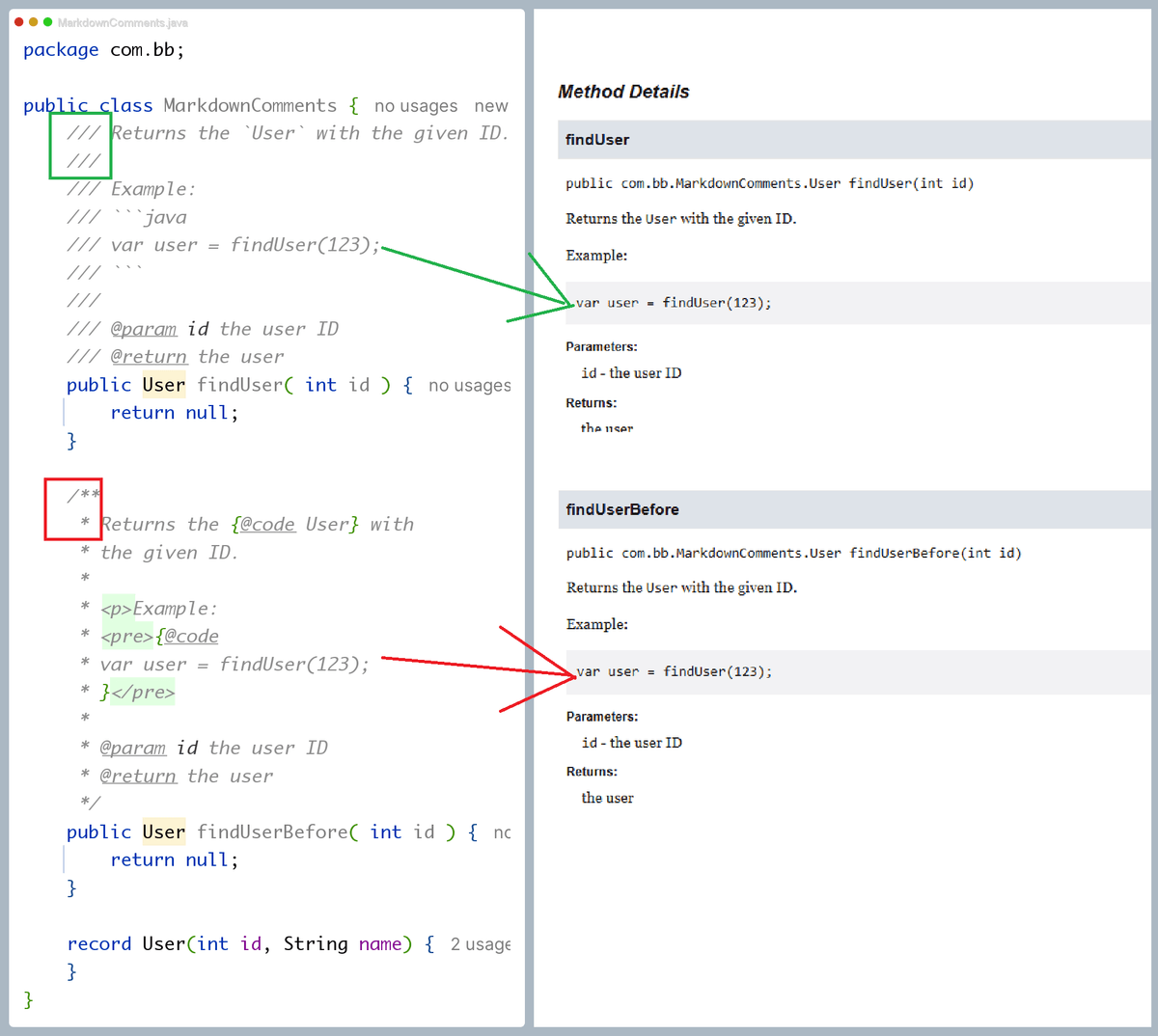Maximize editor window using green dot
Viewport: 1158px width, 1036px height.
(47, 22)
